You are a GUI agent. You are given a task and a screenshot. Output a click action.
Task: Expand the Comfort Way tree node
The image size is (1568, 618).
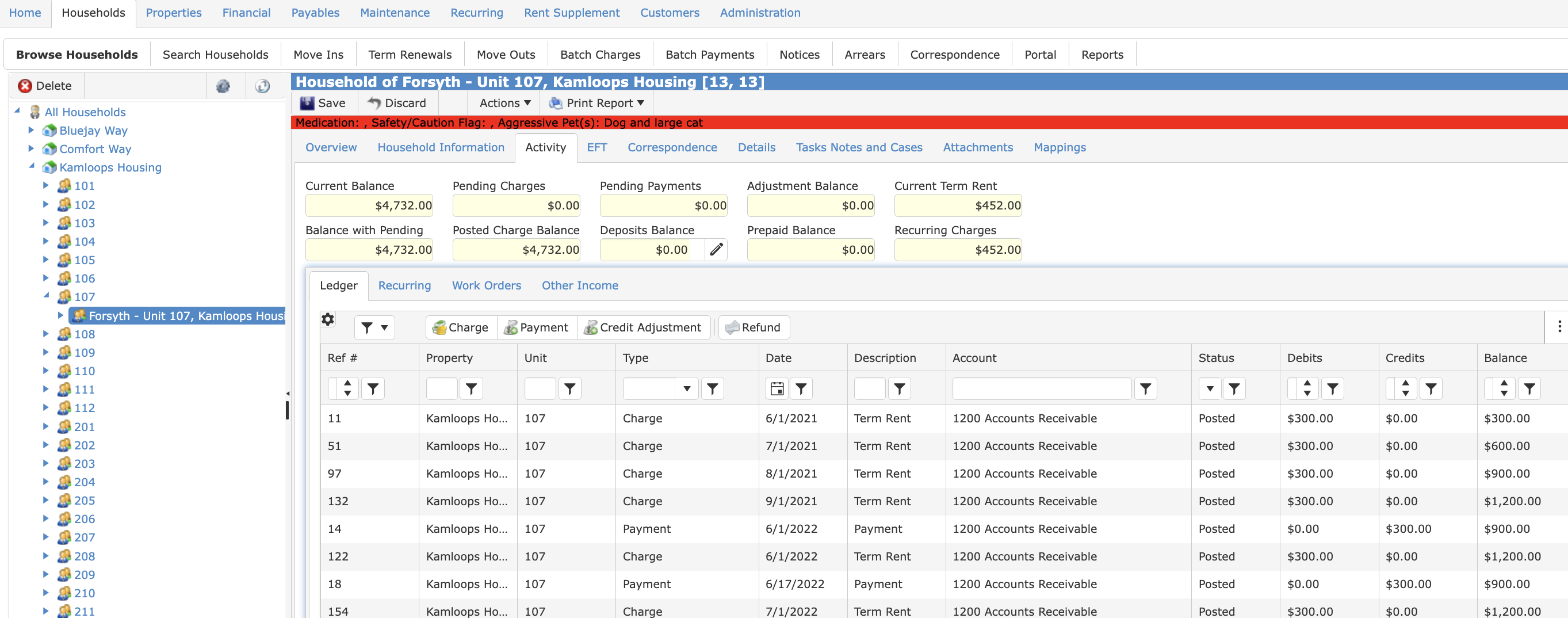[x=31, y=148]
